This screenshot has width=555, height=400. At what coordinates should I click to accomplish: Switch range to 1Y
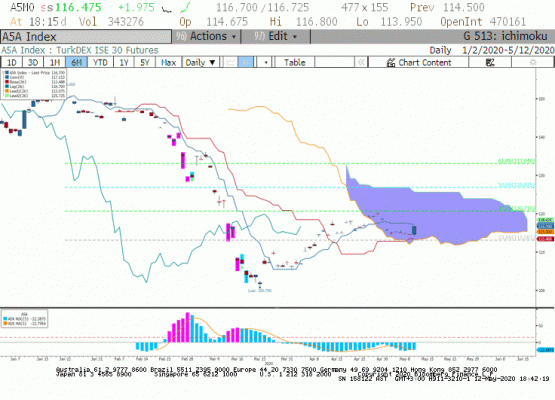124,63
